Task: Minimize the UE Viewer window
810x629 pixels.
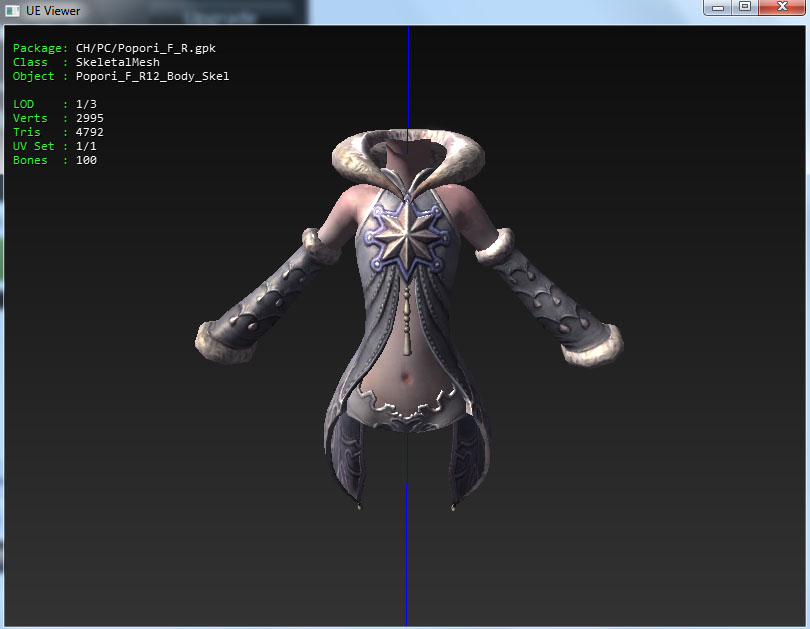Action: point(718,8)
